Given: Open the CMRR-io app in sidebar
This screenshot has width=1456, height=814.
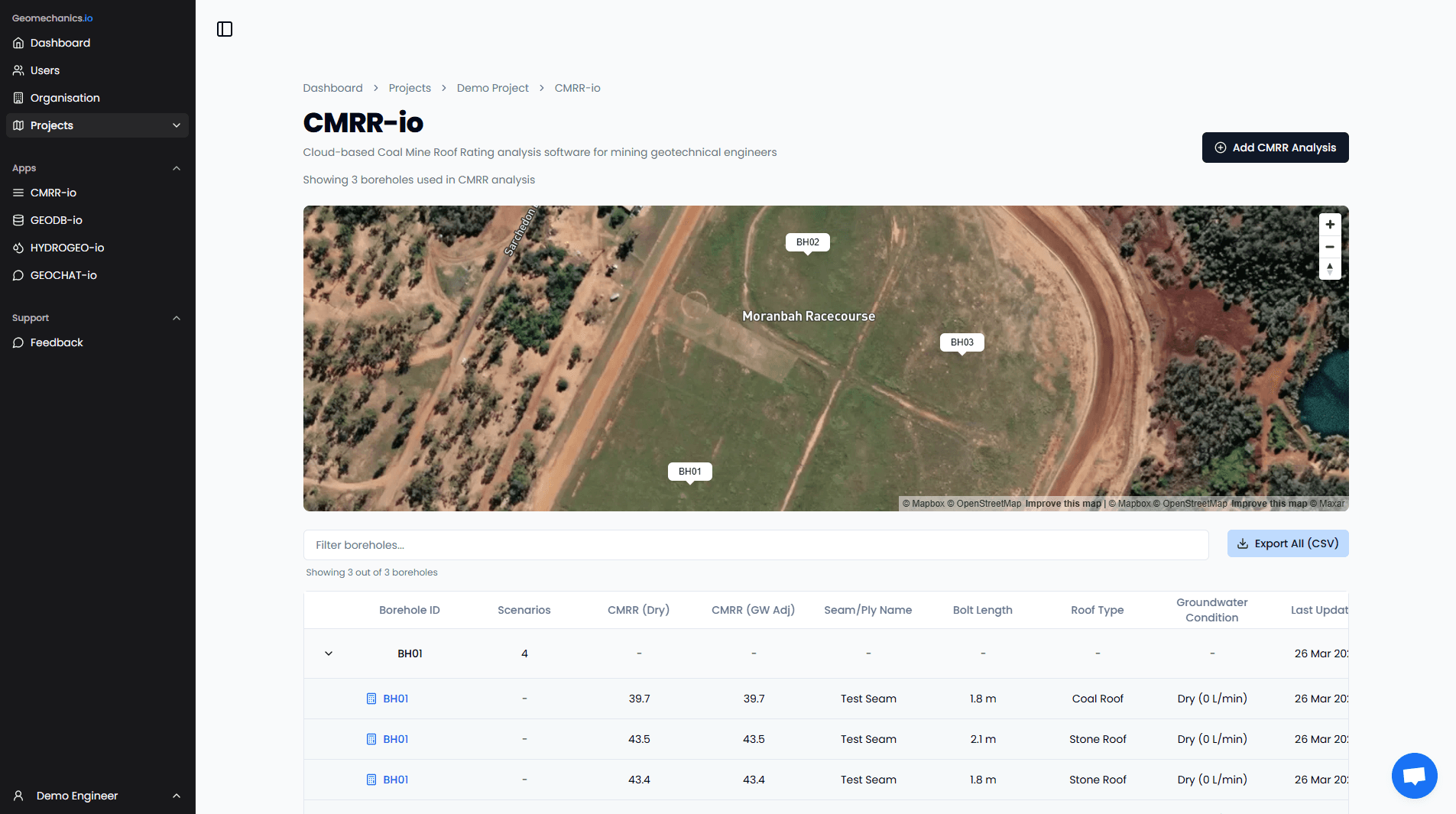Looking at the screenshot, I should [53, 193].
